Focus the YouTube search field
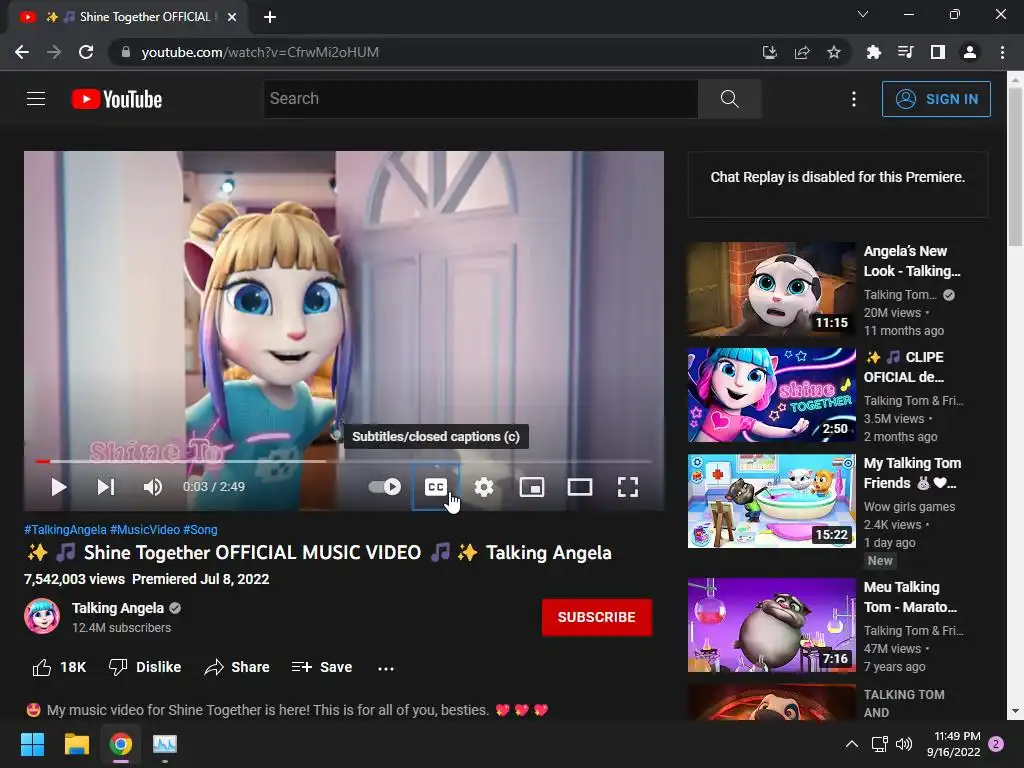 pos(481,99)
